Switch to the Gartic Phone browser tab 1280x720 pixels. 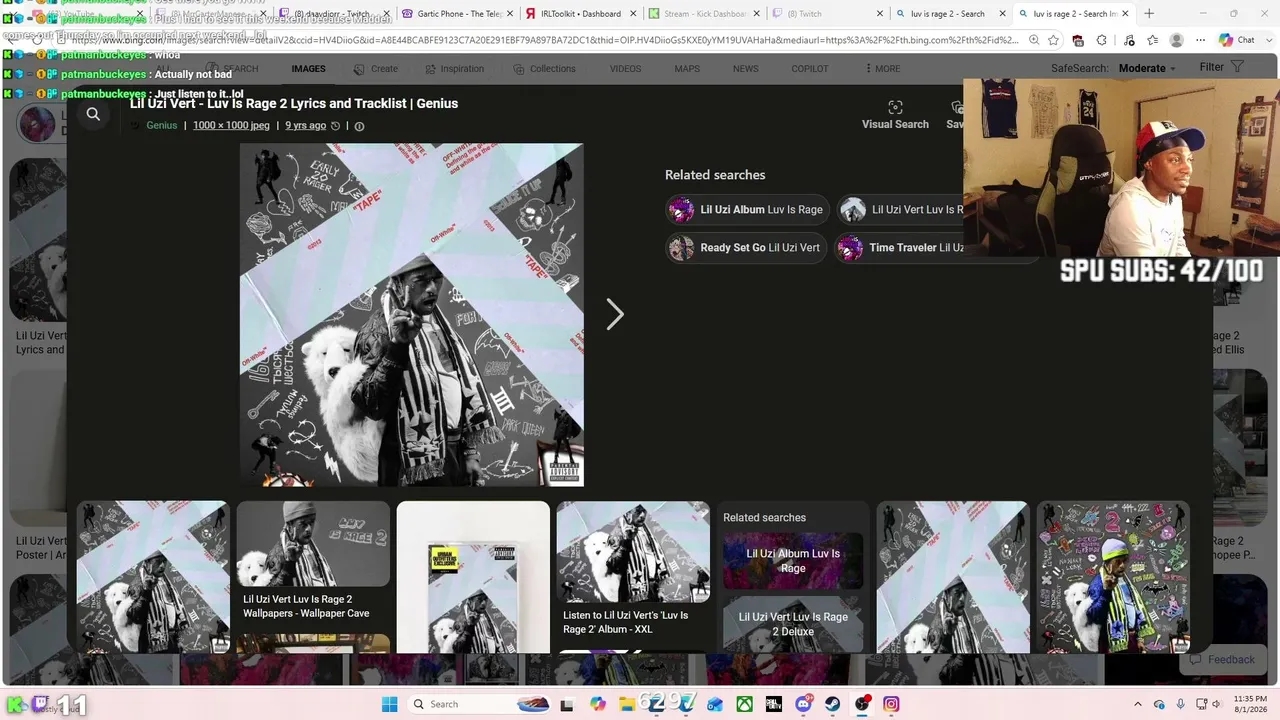click(456, 14)
